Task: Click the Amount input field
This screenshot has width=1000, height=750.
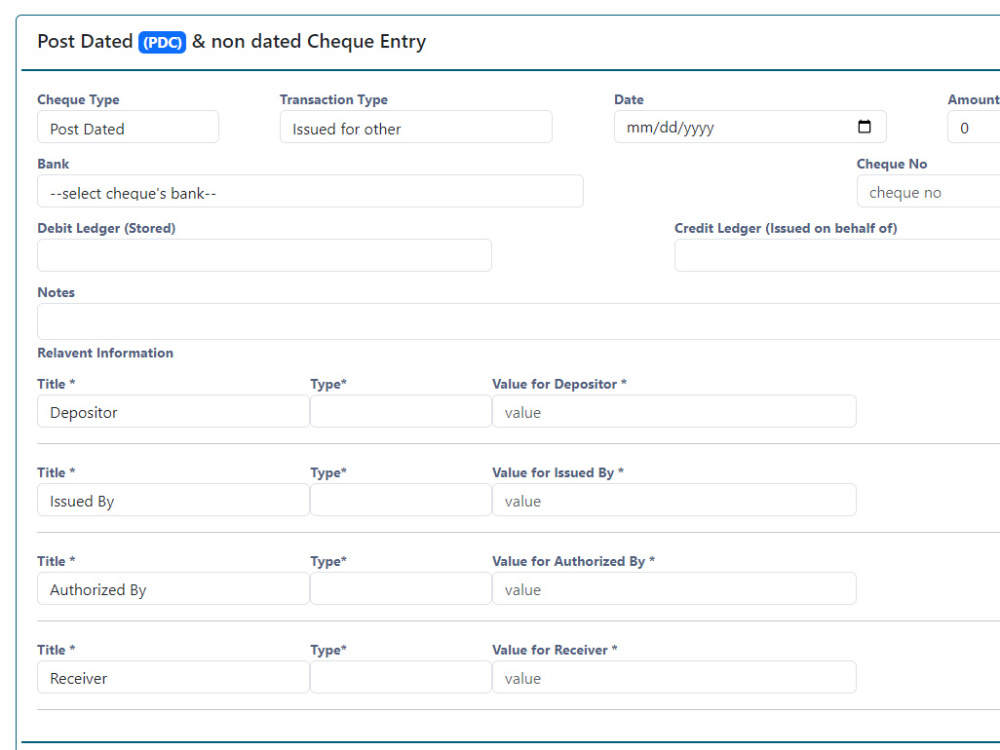Action: [974, 127]
